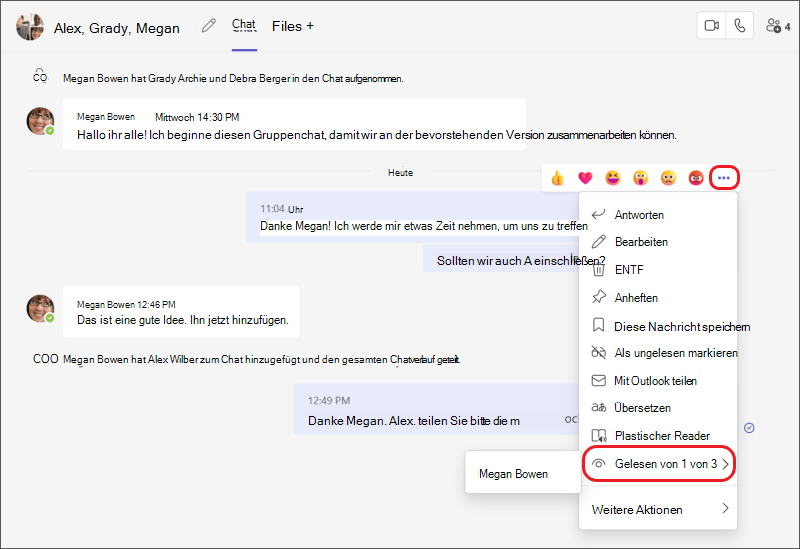Switch to the Files tab

[292, 27]
